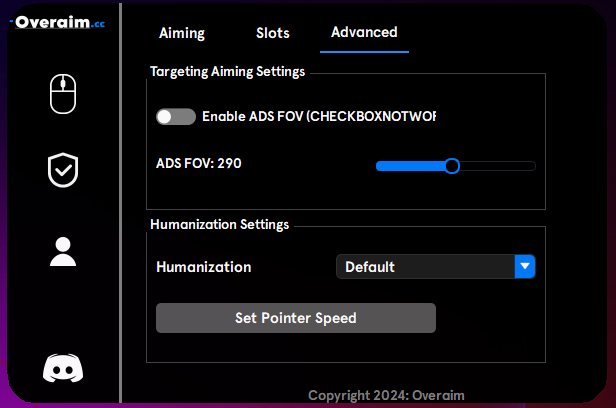616x408 pixels.
Task: Click the unfilled end of ADS FOV slider
Action: pos(498,166)
